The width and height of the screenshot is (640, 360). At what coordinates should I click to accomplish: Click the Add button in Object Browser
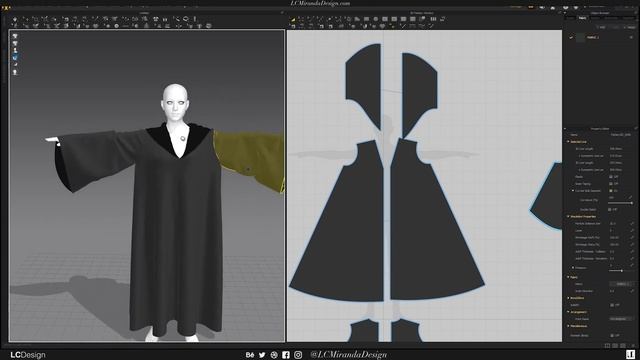click(x=602, y=27)
